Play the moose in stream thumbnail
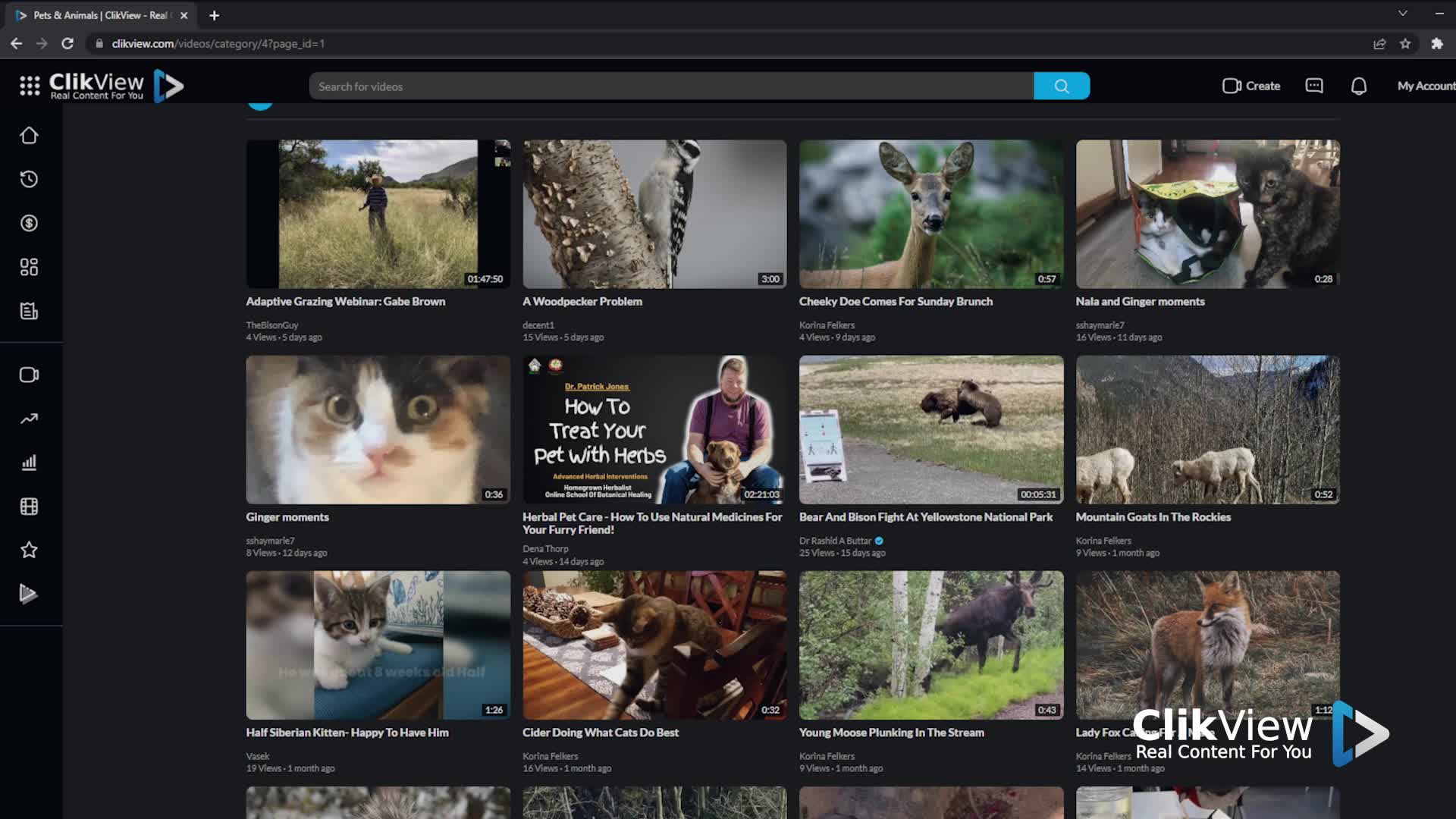 pos(931,645)
